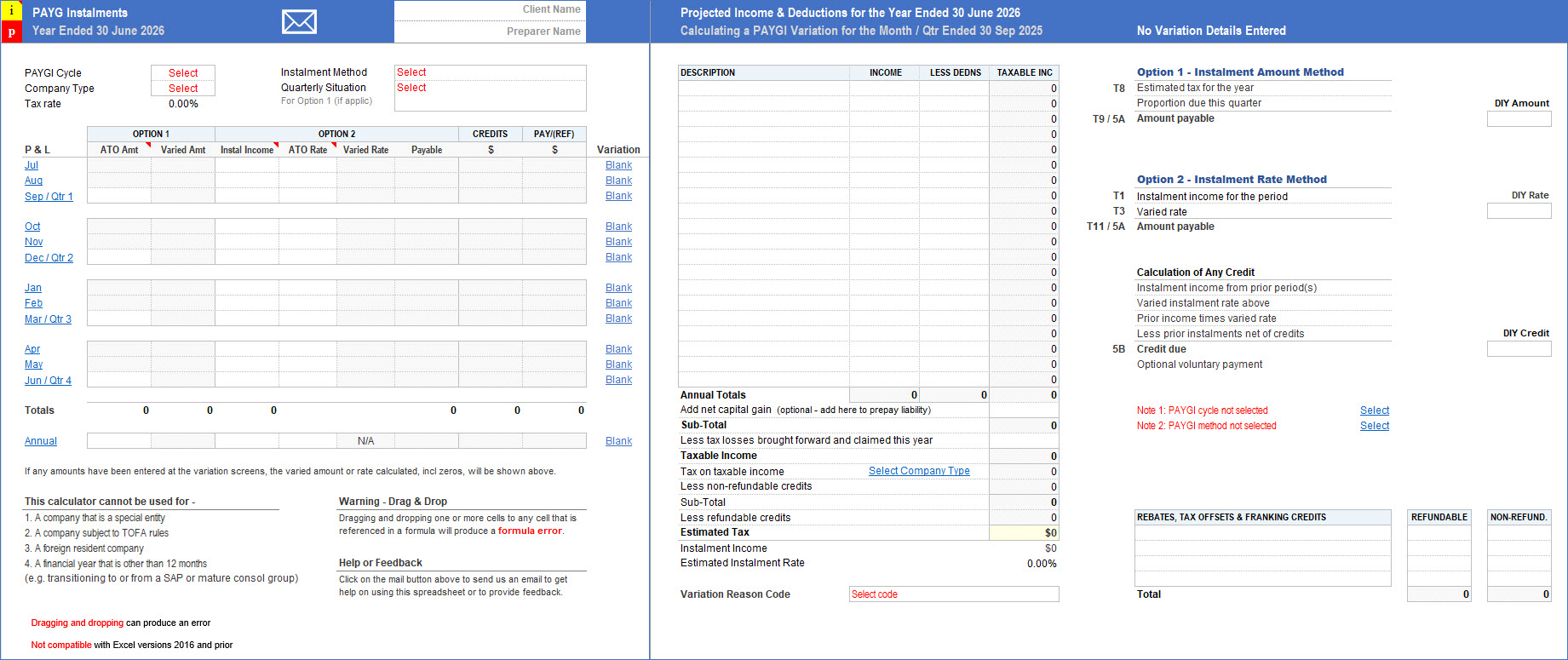Click the tax losses brought forward amount cell
Screen dimensions: 1568x660
1024,440
